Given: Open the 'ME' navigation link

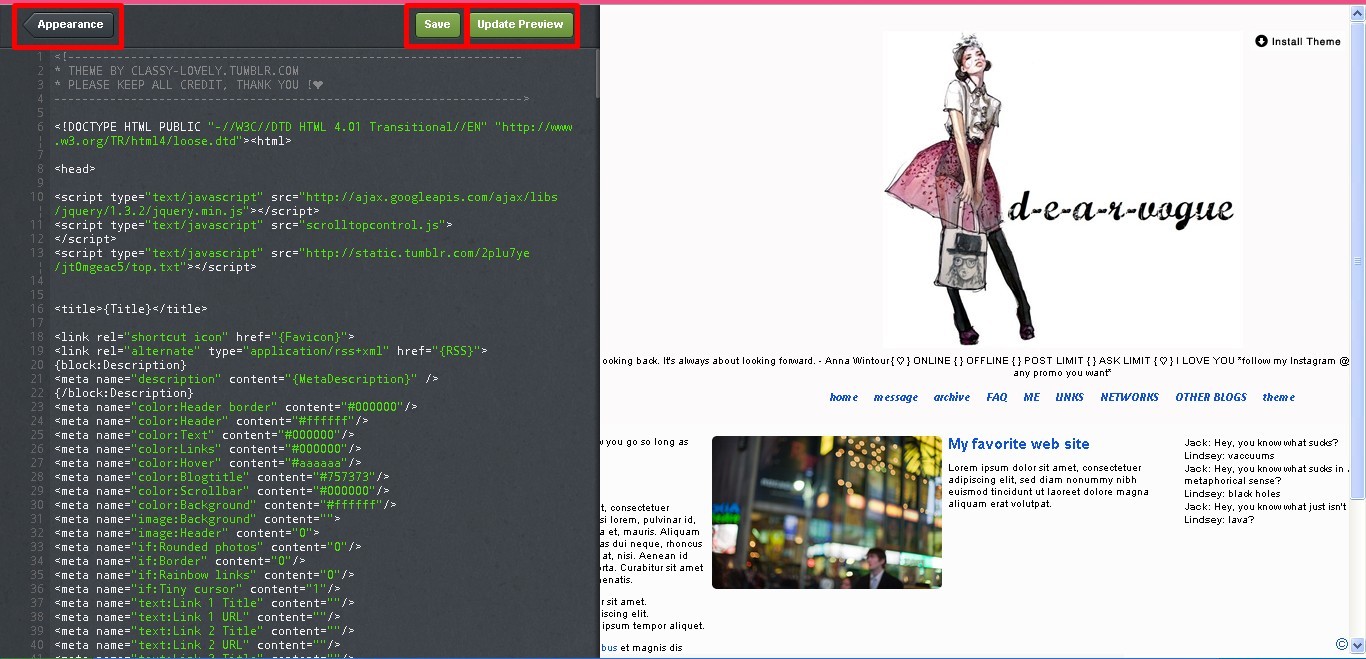Looking at the screenshot, I should point(1031,397).
